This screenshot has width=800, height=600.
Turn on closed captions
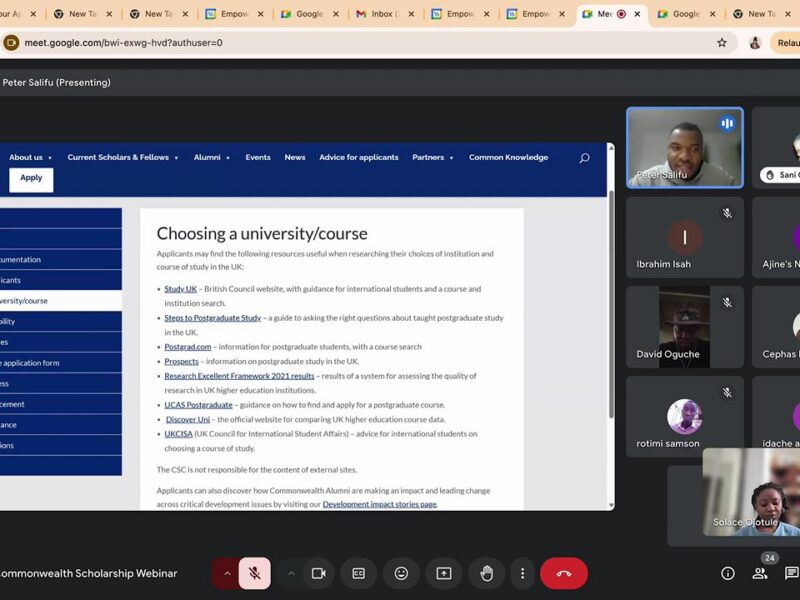tap(358, 573)
